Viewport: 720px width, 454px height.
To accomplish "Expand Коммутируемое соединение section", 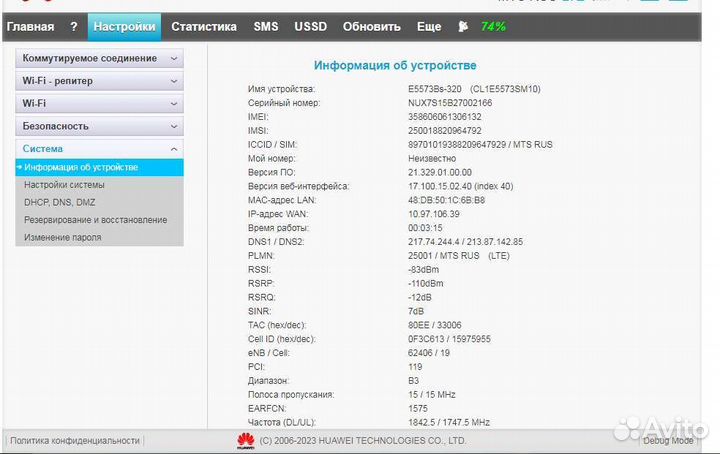I will [99, 58].
